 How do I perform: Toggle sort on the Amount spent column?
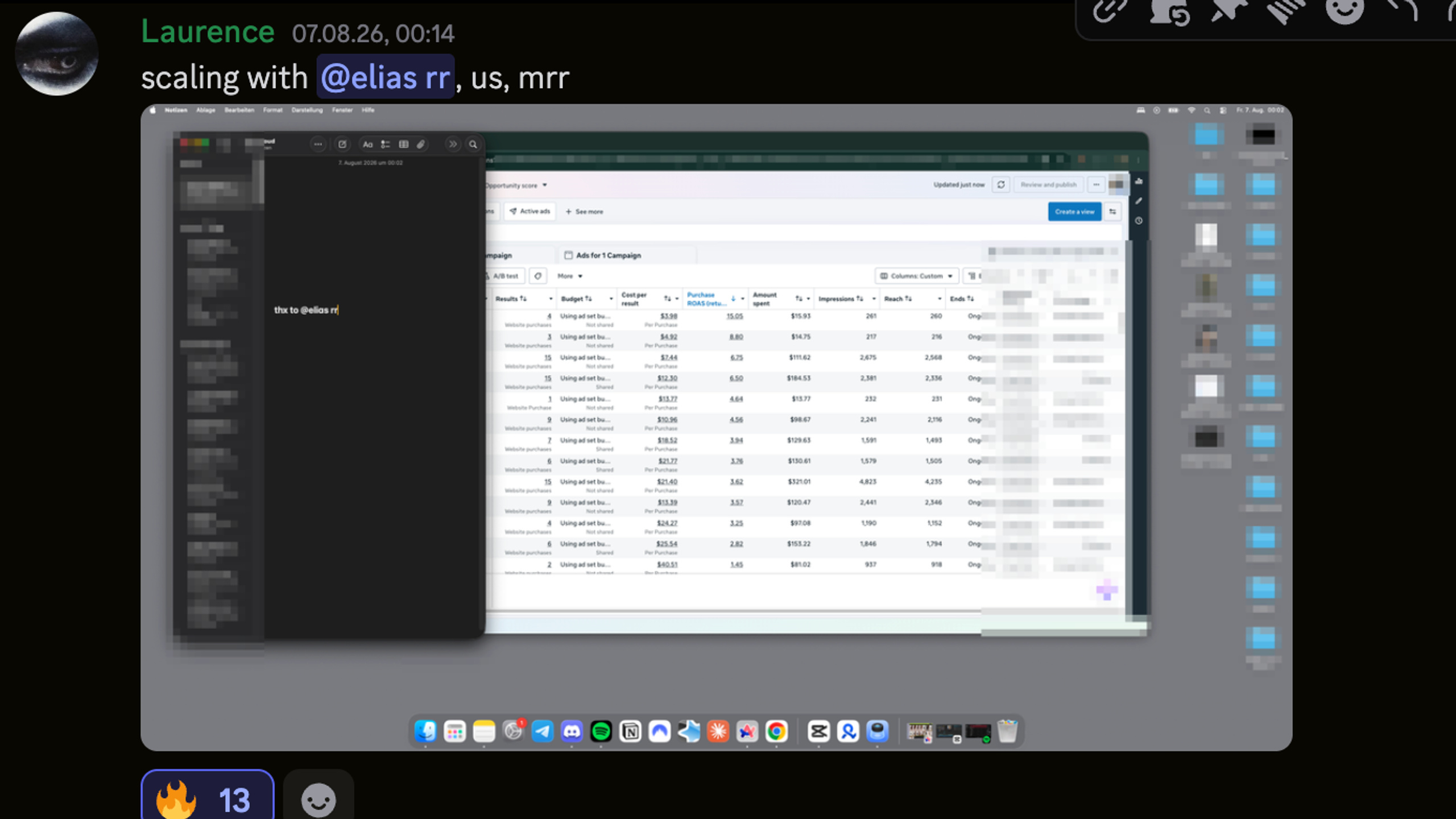click(799, 299)
